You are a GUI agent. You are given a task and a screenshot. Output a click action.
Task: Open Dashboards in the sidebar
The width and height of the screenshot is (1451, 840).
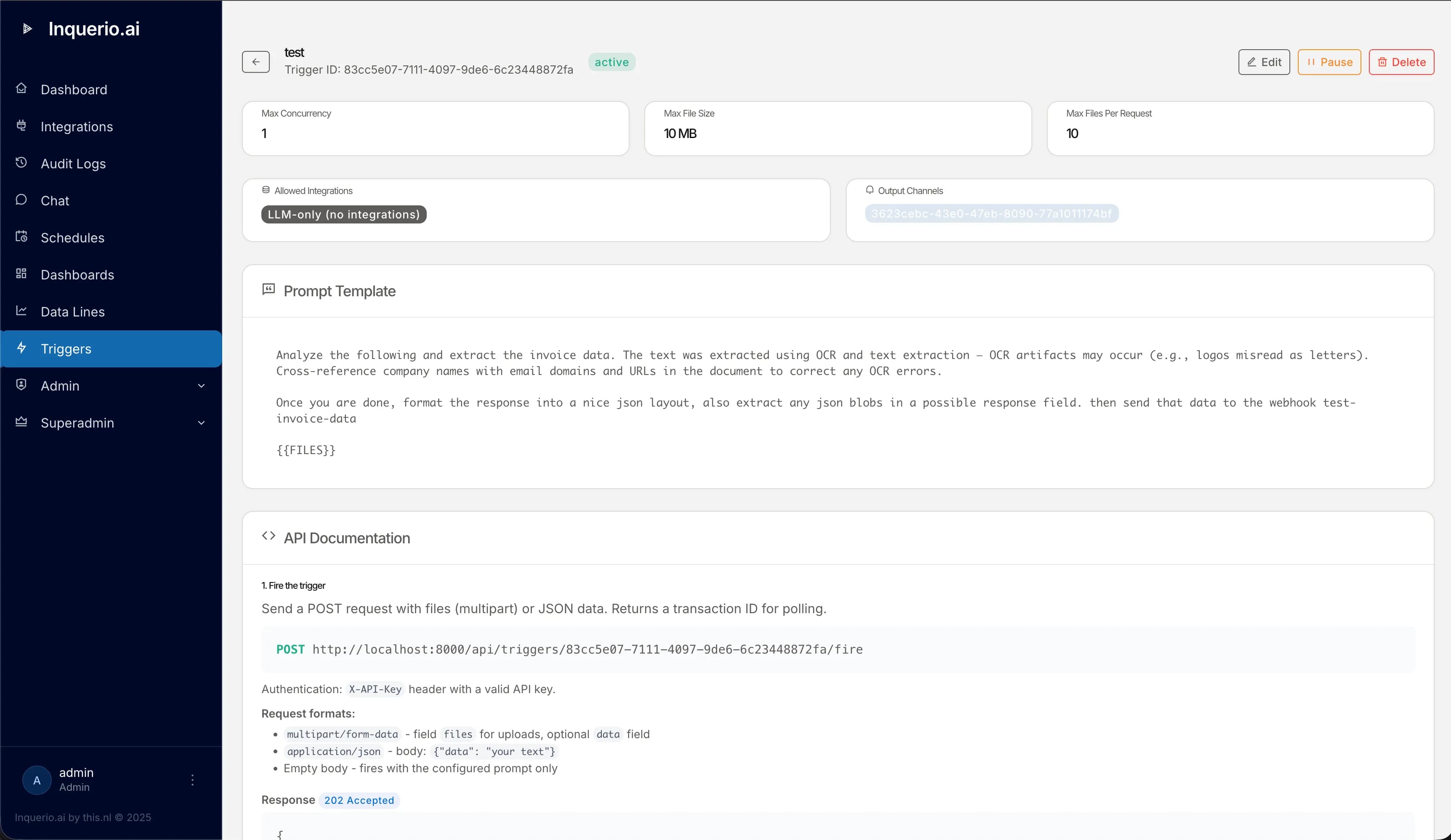point(111,275)
